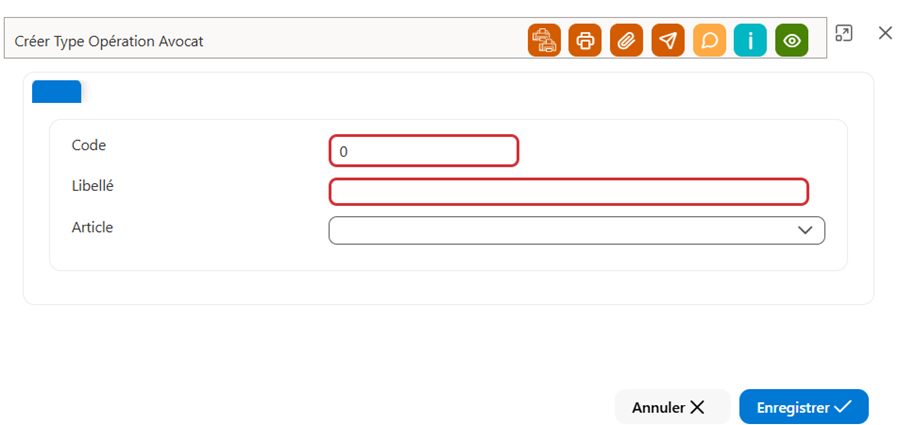Image resolution: width=899 pixels, height=425 pixels.
Task: Expand the Article list via chevron arrow
Action: tap(805, 230)
